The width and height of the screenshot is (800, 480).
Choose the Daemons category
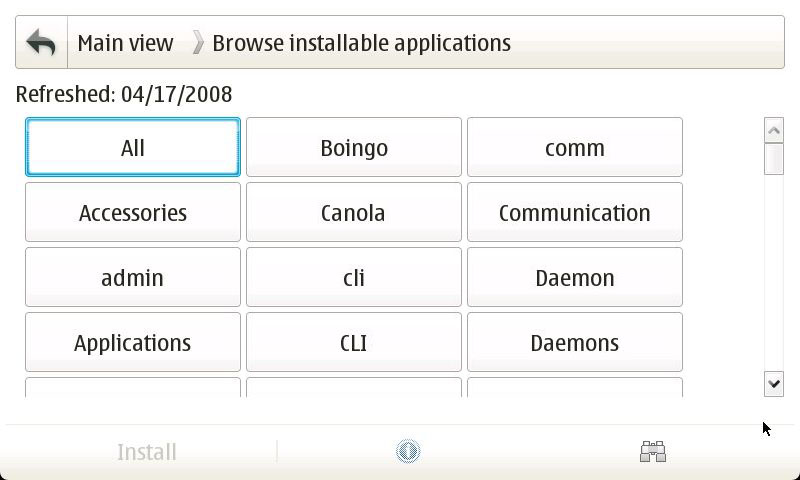pyautogui.click(x=575, y=343)
